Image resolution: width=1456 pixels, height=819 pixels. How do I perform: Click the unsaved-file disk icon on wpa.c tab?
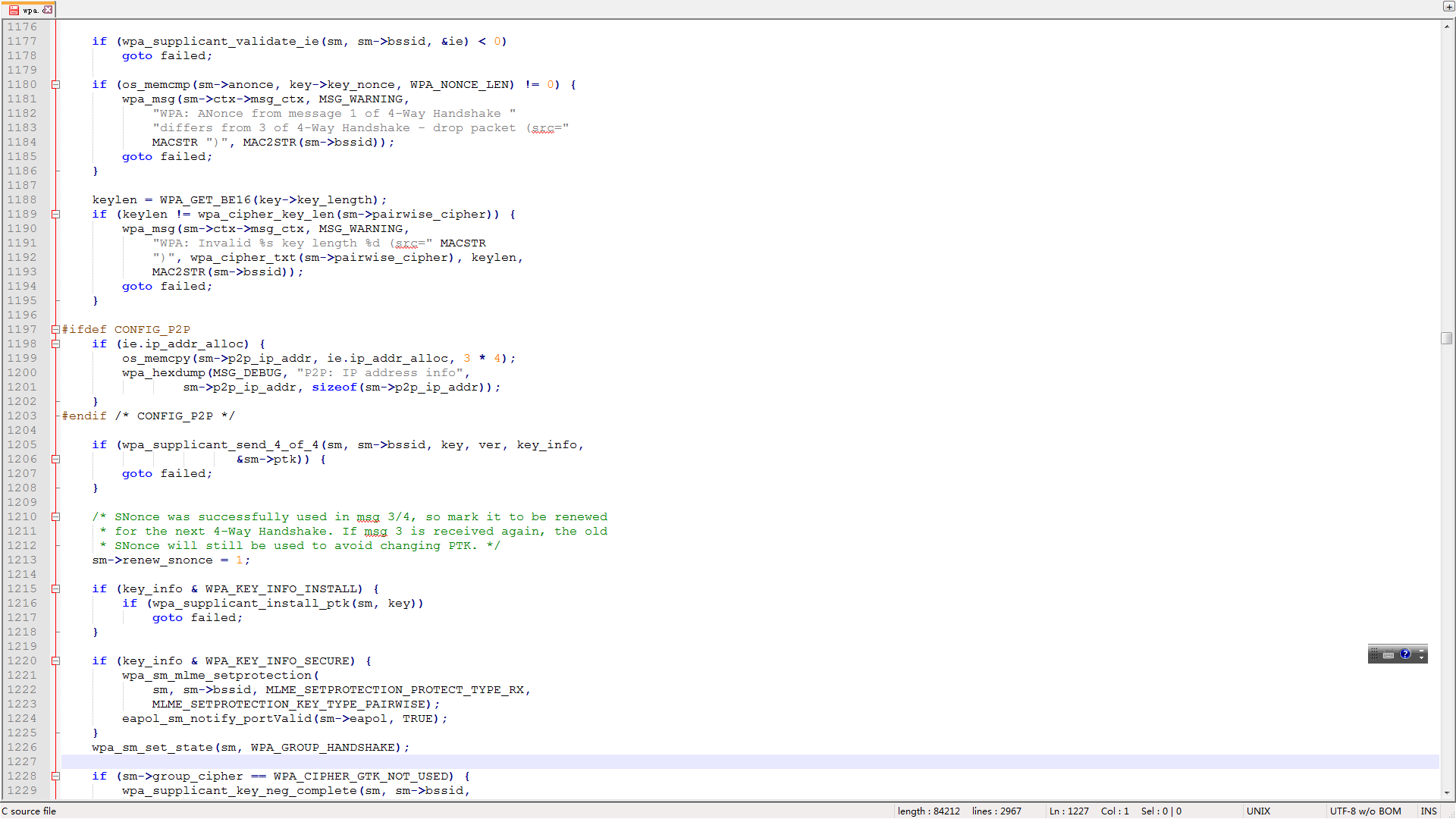point(14,10)
